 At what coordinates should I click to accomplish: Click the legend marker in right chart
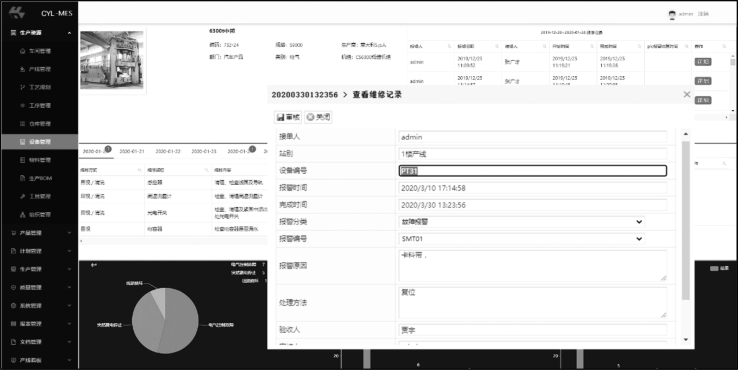pyautogui.click(x=714, y=268)
